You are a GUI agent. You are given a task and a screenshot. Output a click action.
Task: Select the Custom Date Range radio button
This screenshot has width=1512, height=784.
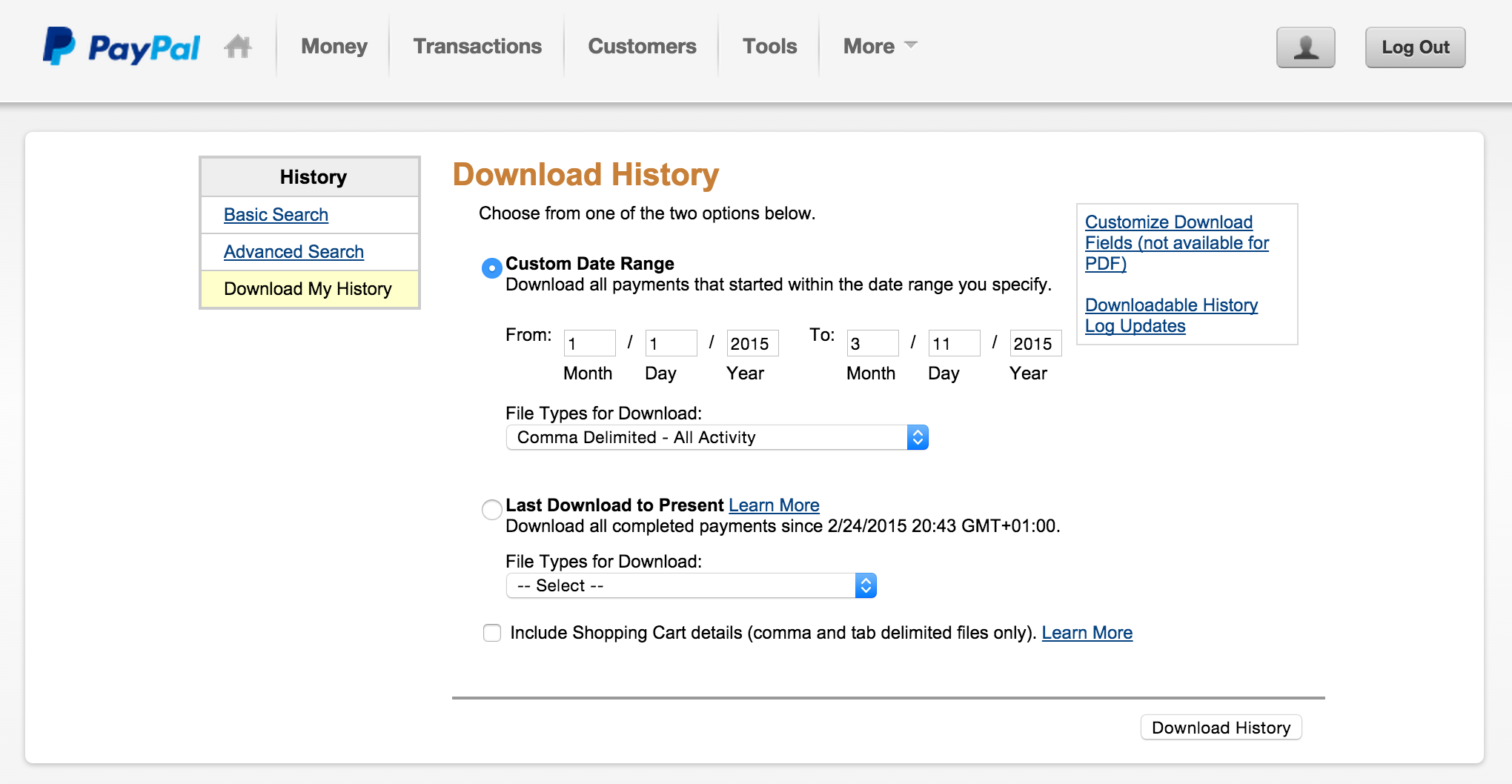(492, 268)
